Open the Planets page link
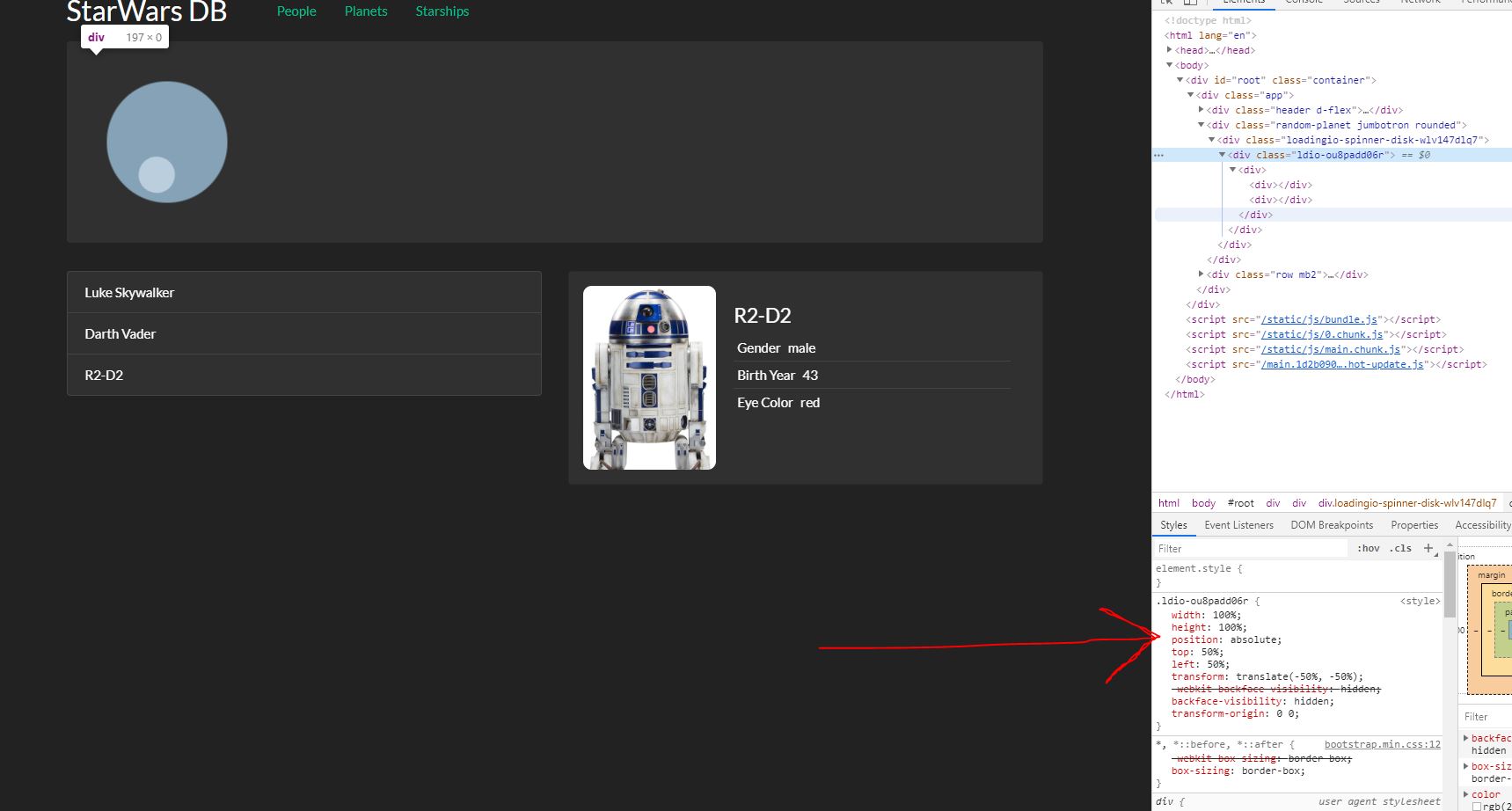This screenshot has height=811, width=1512. (366, 11)
